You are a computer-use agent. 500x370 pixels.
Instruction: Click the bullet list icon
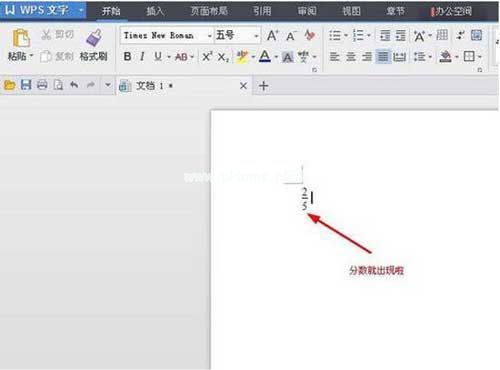pyautogui.click(x=335, y=35)
